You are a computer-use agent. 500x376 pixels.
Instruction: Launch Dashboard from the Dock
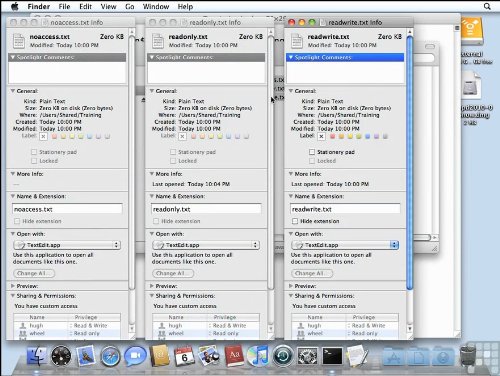(x=61, y=356)
